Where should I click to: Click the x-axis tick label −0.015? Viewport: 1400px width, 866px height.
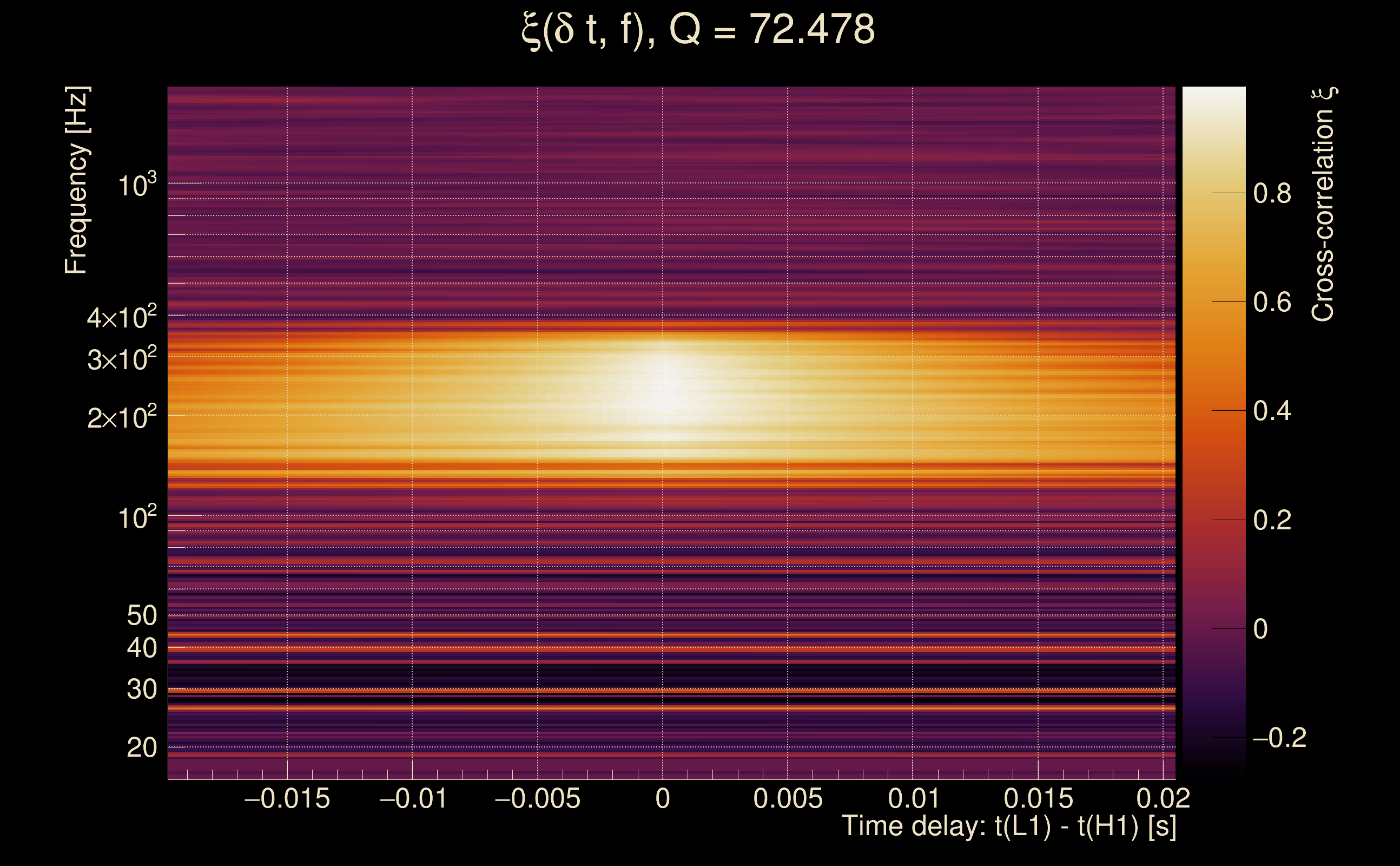point(287,798)
